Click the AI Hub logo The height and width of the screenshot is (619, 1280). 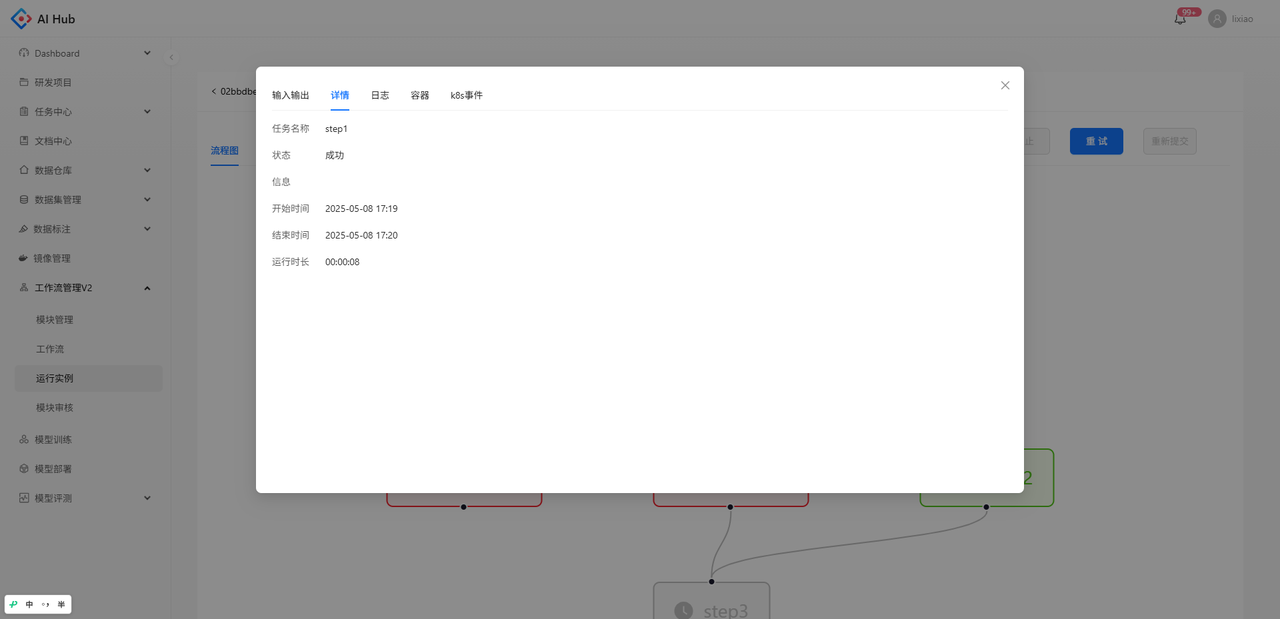tap(43, 19)
